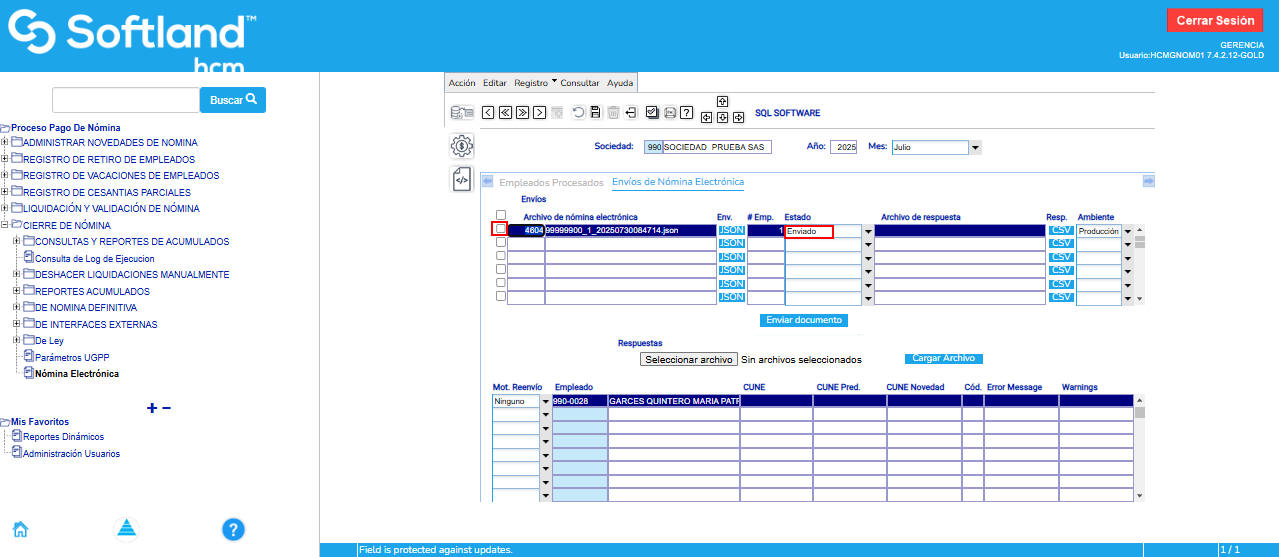Click the undo circular arrow icon

click(x=579, y=112)
